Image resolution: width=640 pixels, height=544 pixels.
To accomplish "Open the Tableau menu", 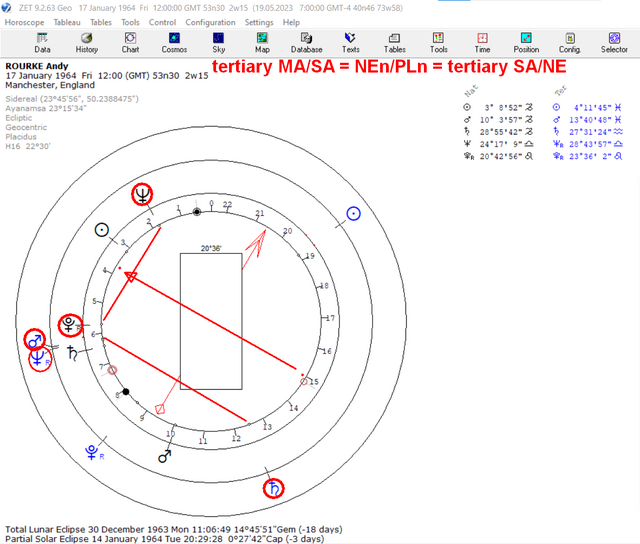I will click(x=67, y=22).
